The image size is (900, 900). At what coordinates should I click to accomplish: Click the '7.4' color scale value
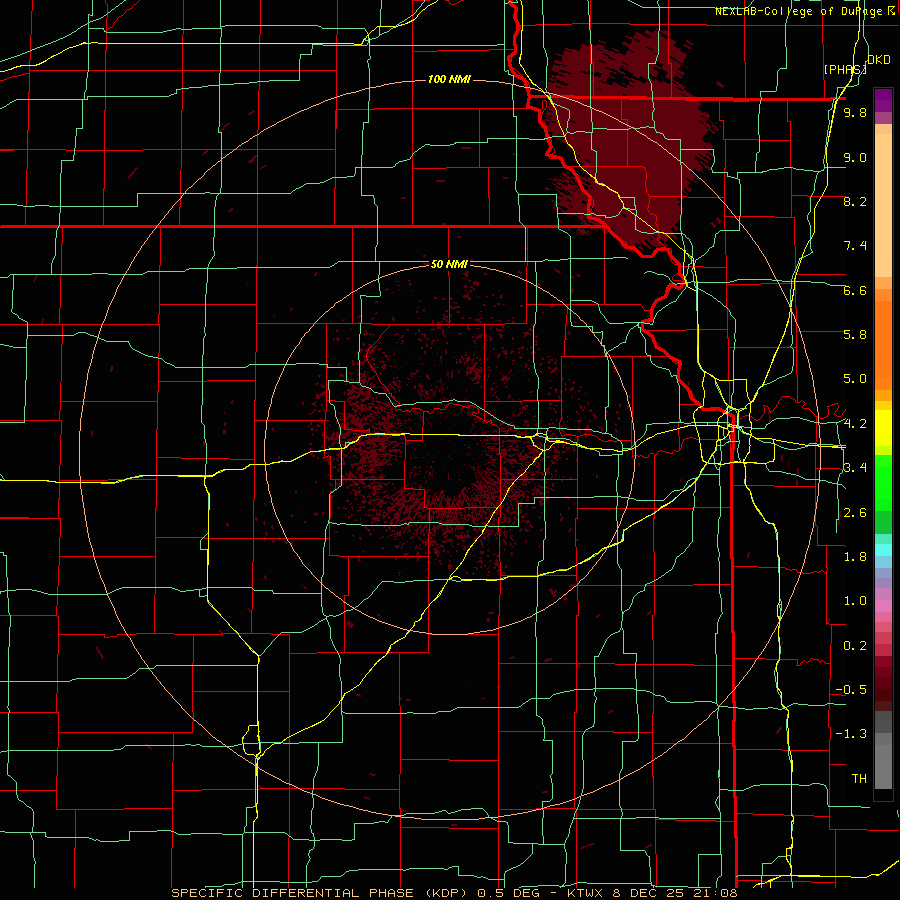pyautogui.click(x=855, y=246)
